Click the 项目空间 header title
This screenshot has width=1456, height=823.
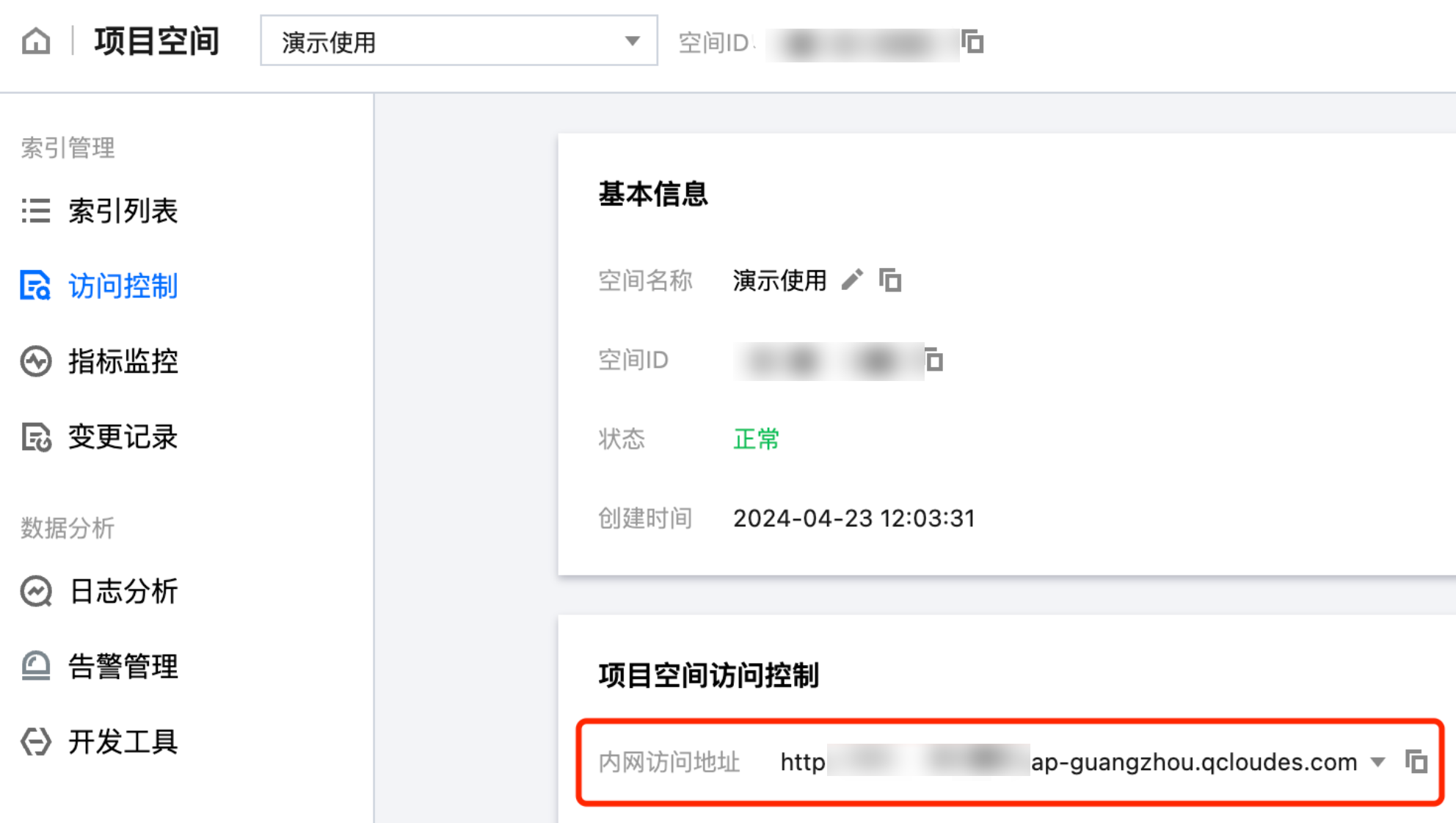click(x=156, y=41)
